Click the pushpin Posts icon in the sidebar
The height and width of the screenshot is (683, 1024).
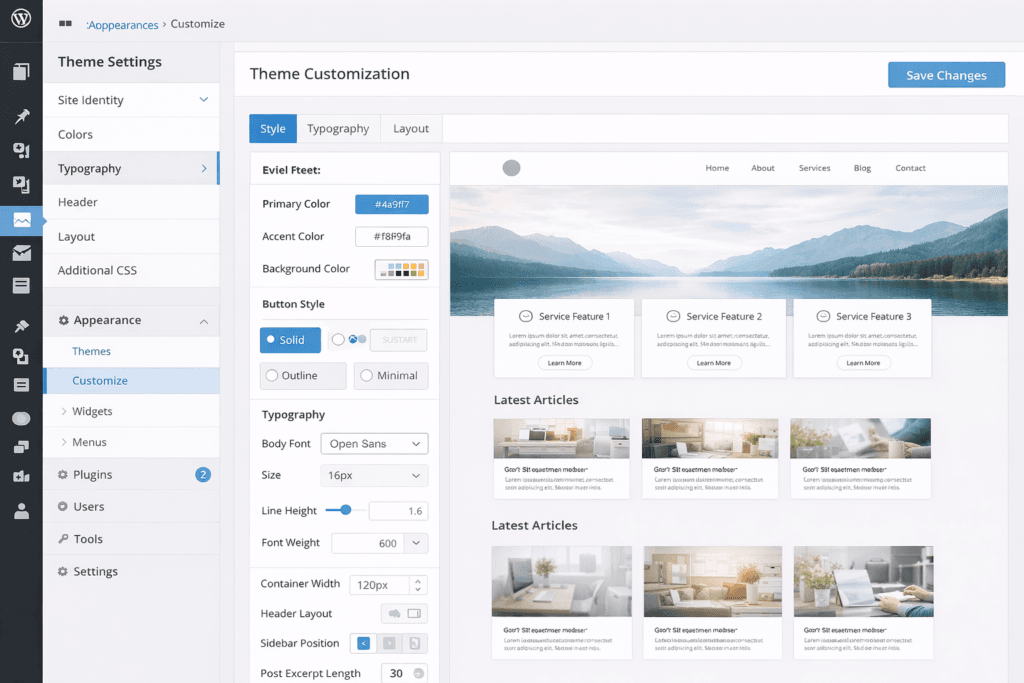(x=21, y=116)
